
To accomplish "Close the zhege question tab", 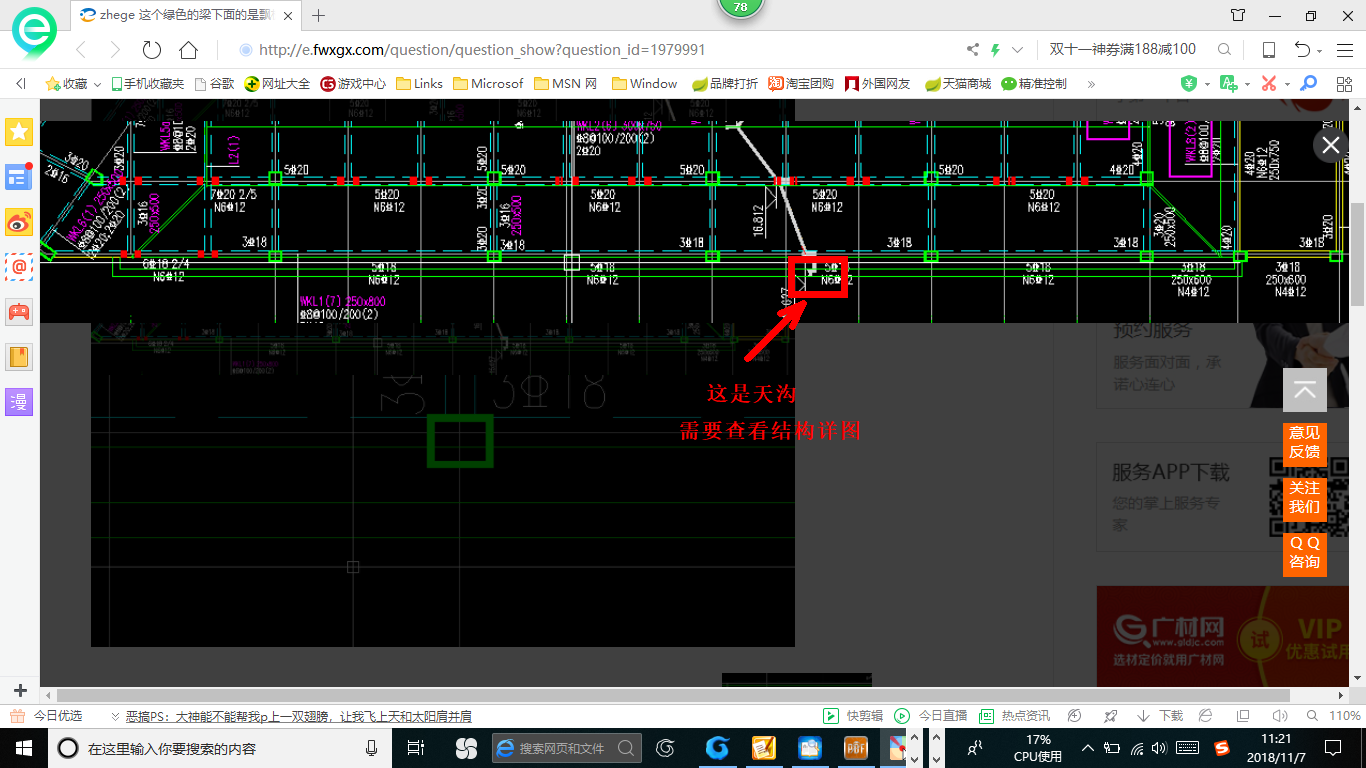I will point(290,15).
